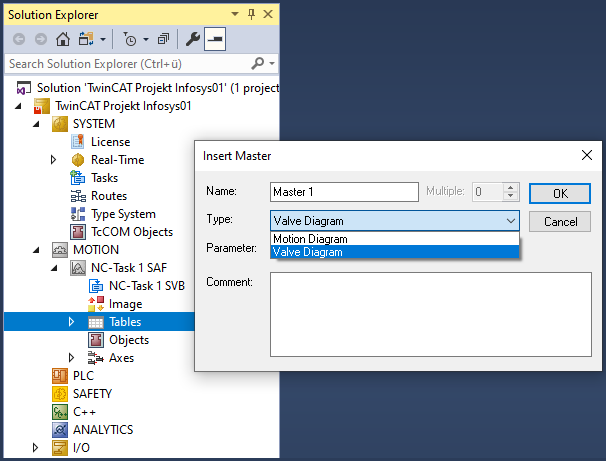Expand the Axes node
The image size is (606, 461).
71,357
